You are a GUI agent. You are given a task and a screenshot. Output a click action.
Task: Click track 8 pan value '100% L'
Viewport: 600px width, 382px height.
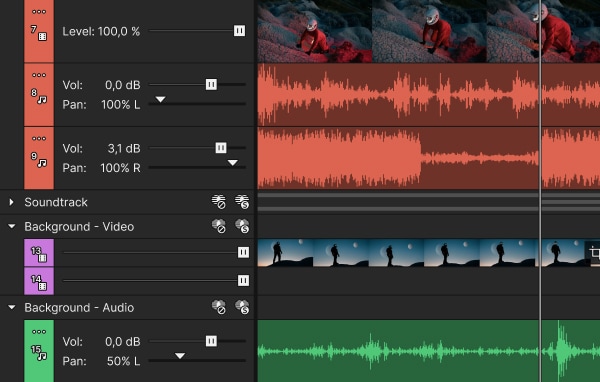pos(121,104)
